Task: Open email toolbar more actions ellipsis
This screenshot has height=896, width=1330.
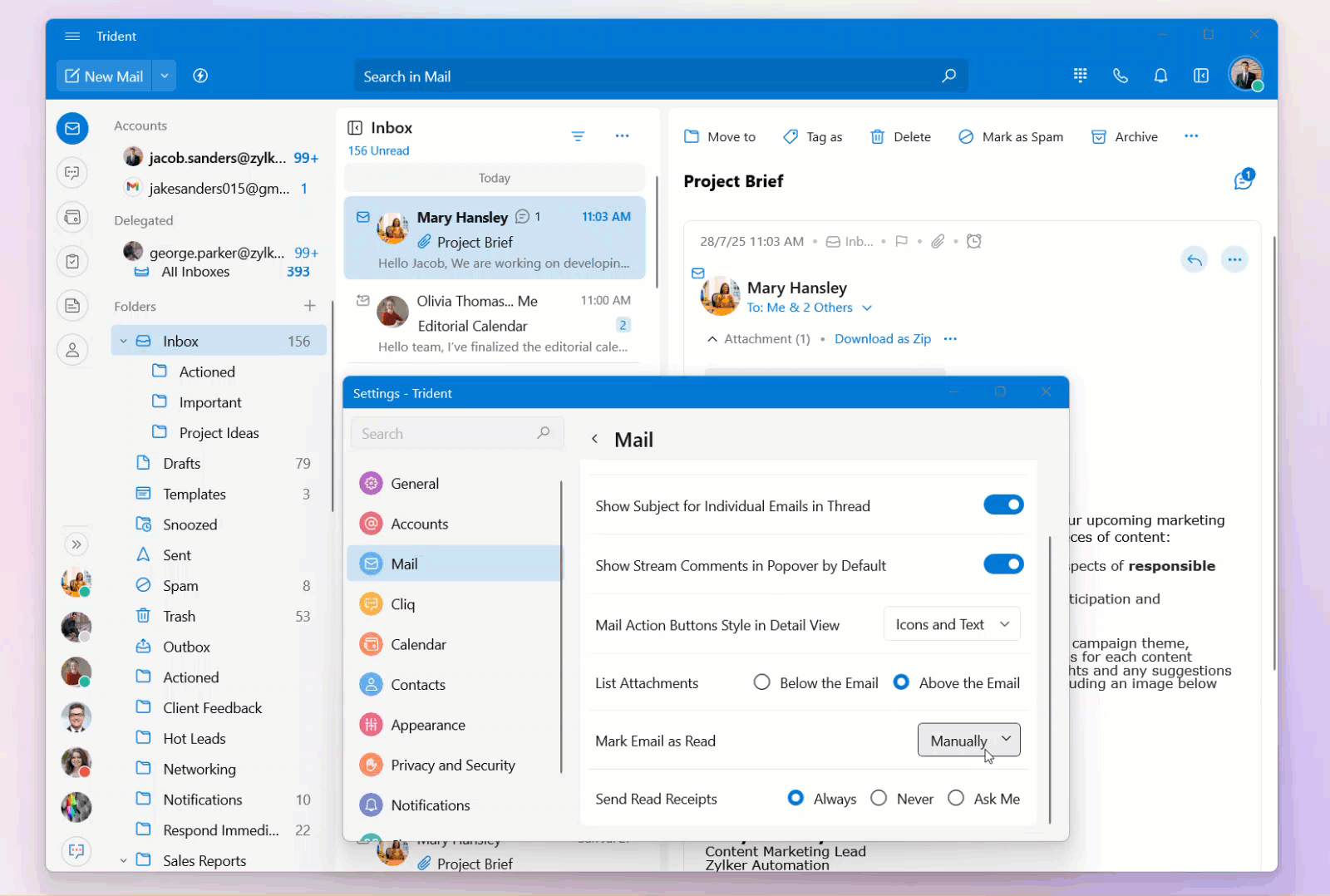Action: pyautogui.click(x=1191, y=136)
